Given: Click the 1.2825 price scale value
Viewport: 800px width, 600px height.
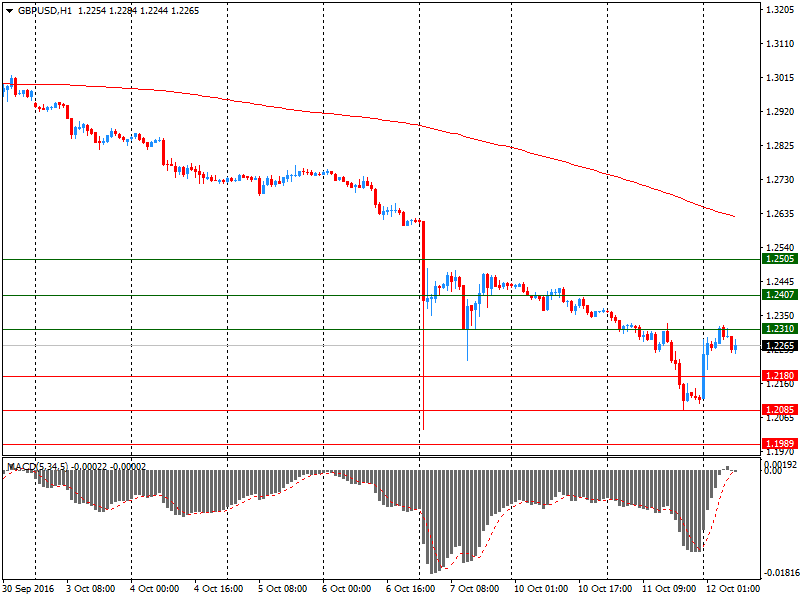Looking at the screenshot, I should tap(780, 146).
